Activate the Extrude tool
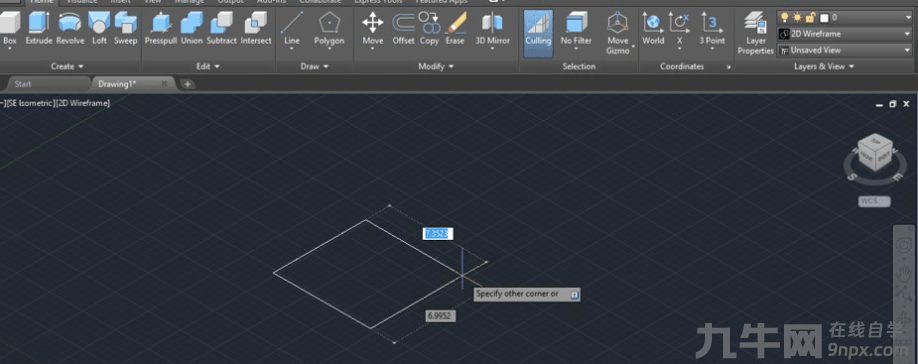This screenshot has width=918, height=364. (x=39, y=28)
